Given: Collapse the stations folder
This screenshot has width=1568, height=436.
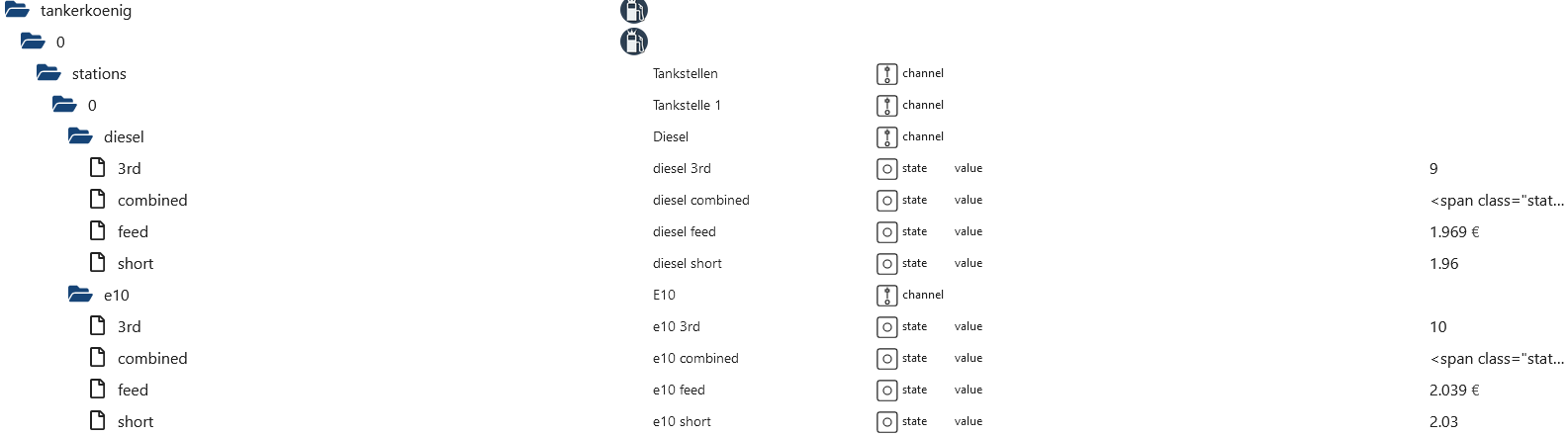Looking at the screenshot, I should (48, 73).
